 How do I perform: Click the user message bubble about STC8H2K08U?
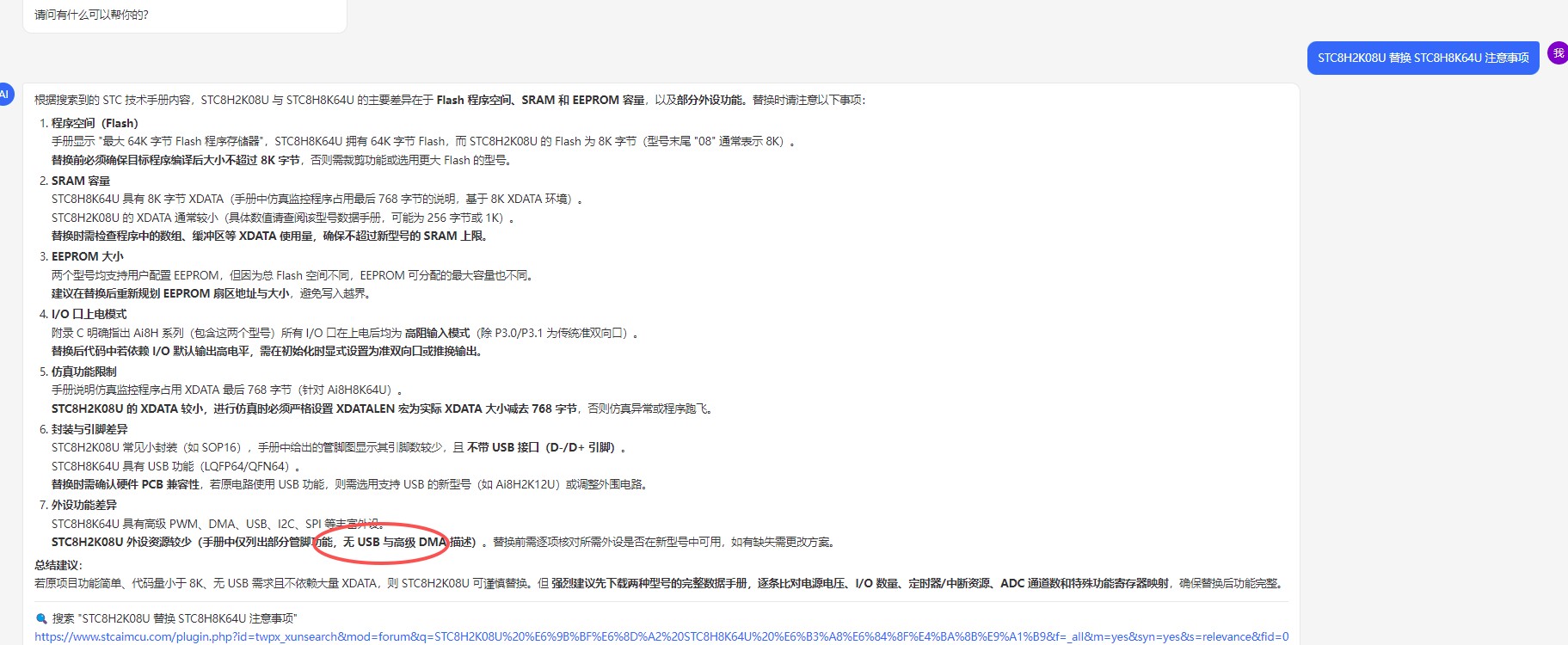pos(1423,58)
